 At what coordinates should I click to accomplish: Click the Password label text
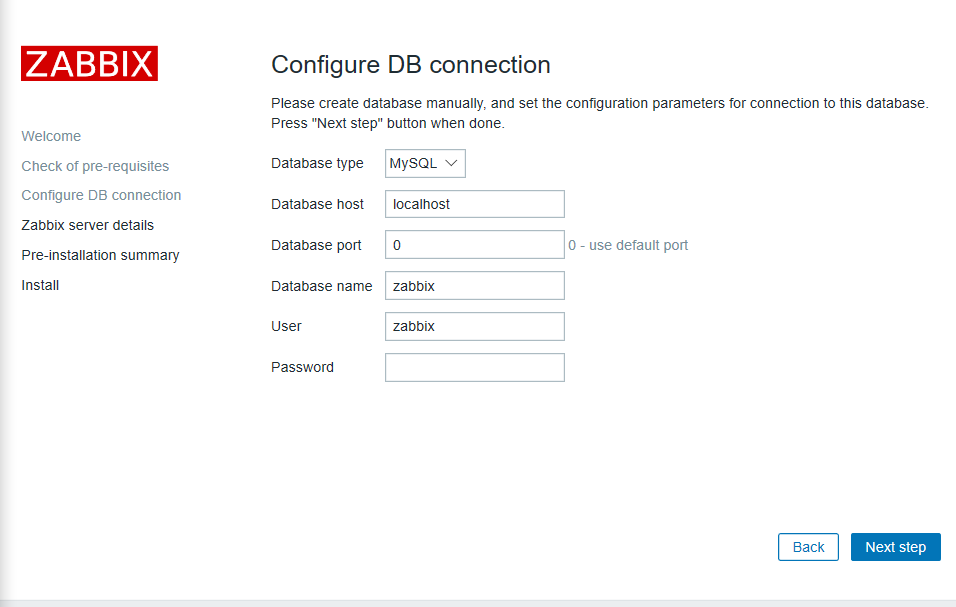pos(302,367)
